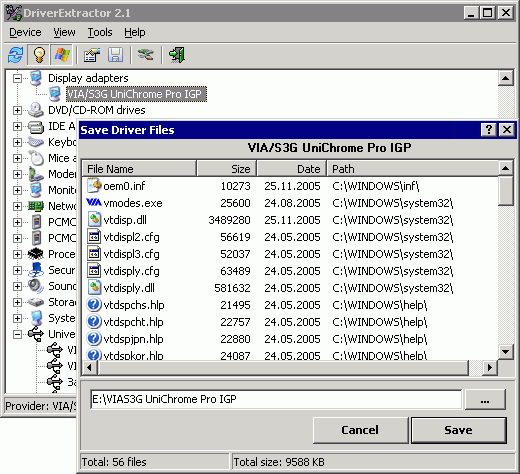This screenshot has width=520, height=474.
Task: Click the display adapter monitor icon
Action: click(36, 78)
